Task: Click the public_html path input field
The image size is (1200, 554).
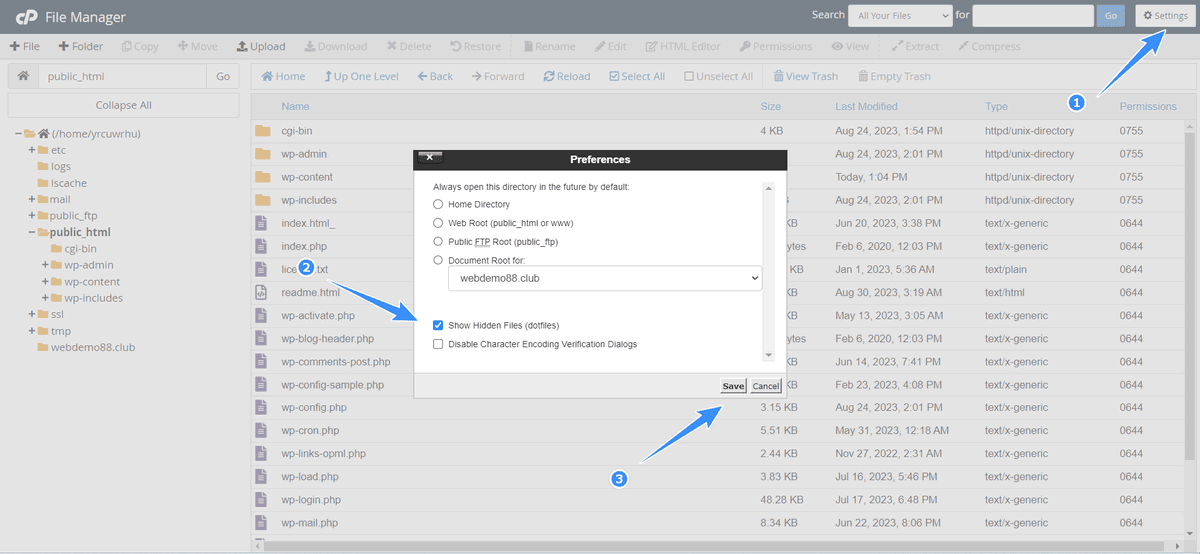Action: [x=122, y=76]
